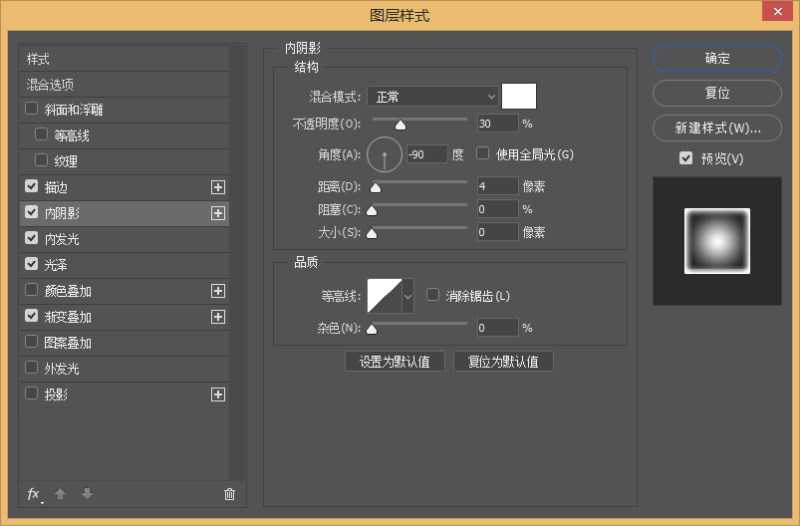
Task: Click plus icon next to 描边
Action: (x=218, y=187)
